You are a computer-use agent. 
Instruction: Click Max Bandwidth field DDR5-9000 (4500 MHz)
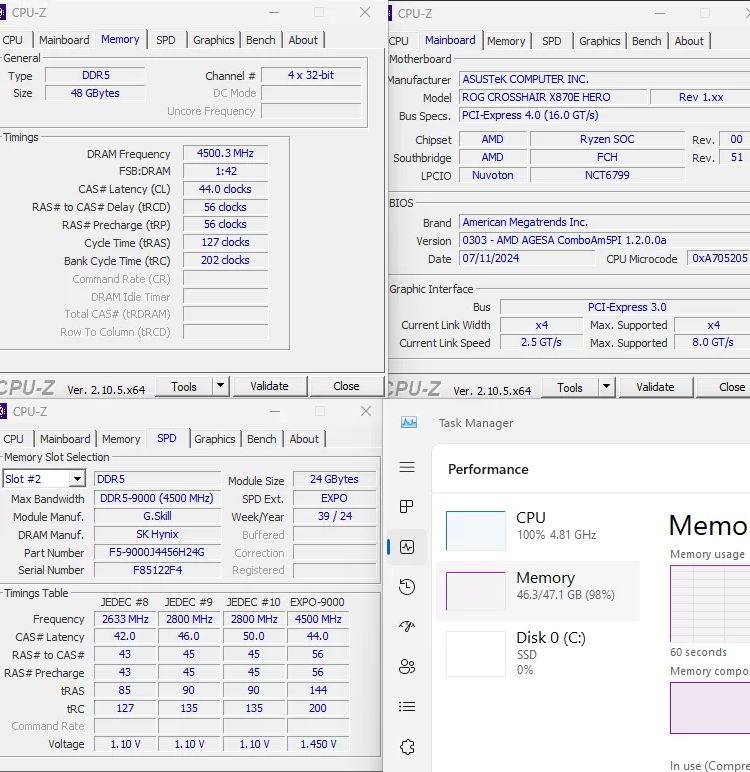(x=157, y=498)
